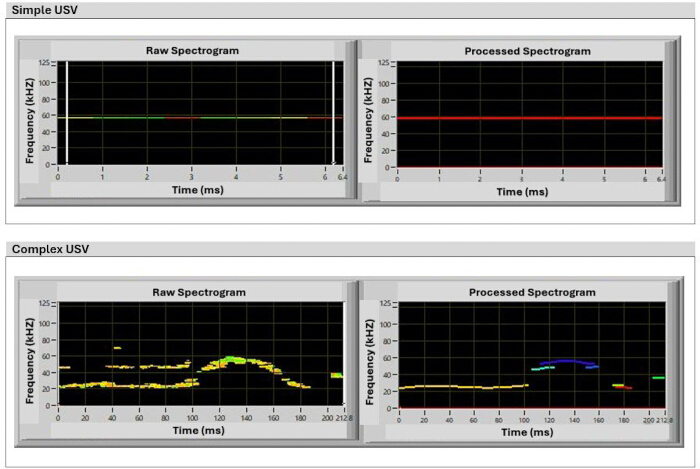Click the green segment at right edge of Complex processed spectrogram
The height and width of the screenshot is (469, 700).
[x=658, y=378]
